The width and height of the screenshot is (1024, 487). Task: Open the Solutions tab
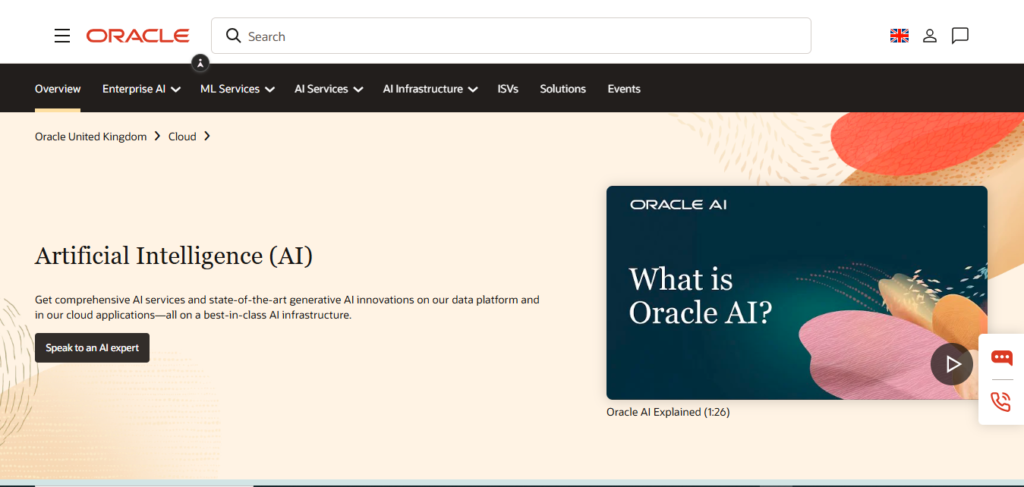[x=562, y=89]
